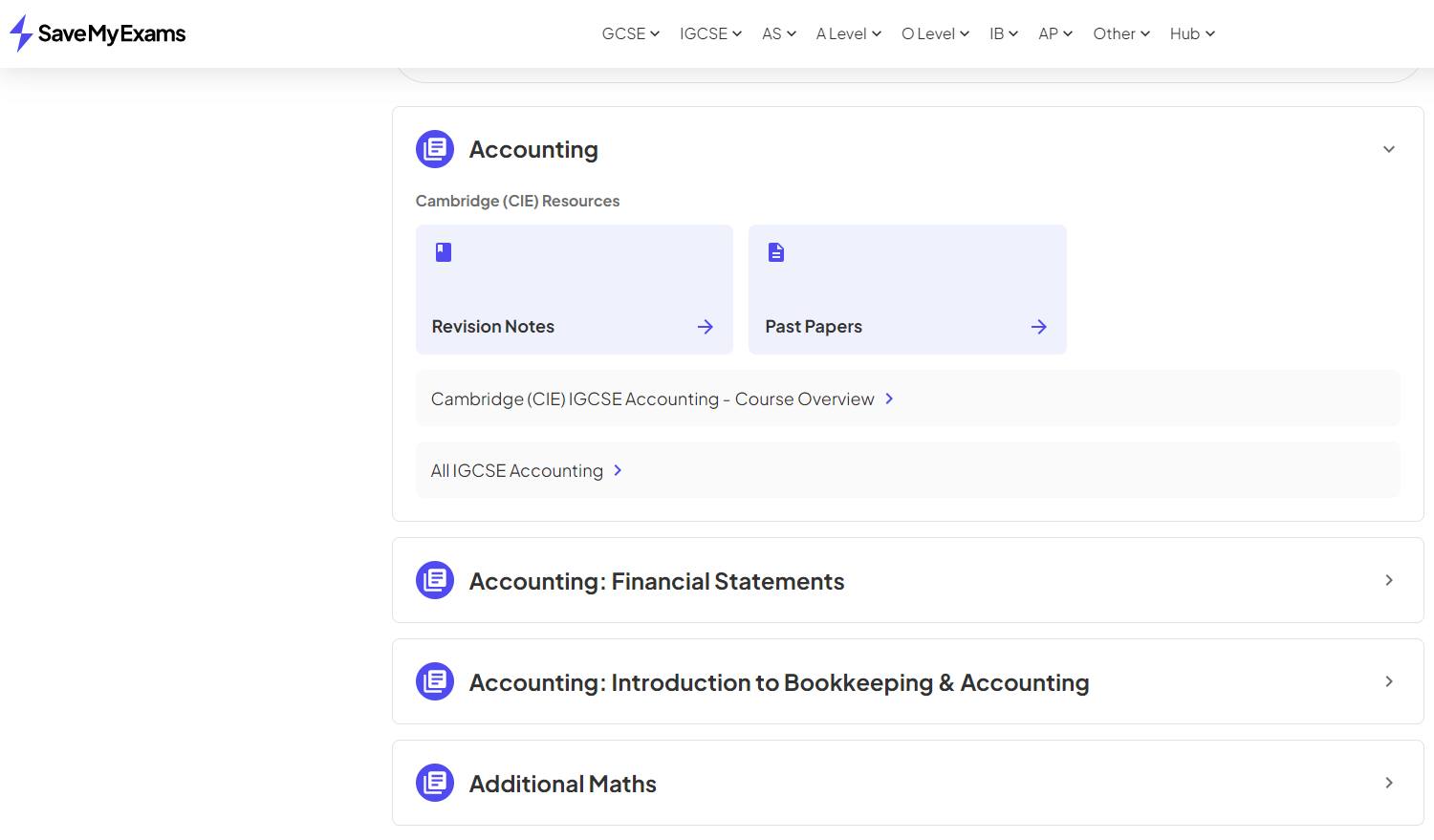Click the SaveMyExams lightning bolt logo
This screenshot has width=1434, height=840.
(21, 33)
